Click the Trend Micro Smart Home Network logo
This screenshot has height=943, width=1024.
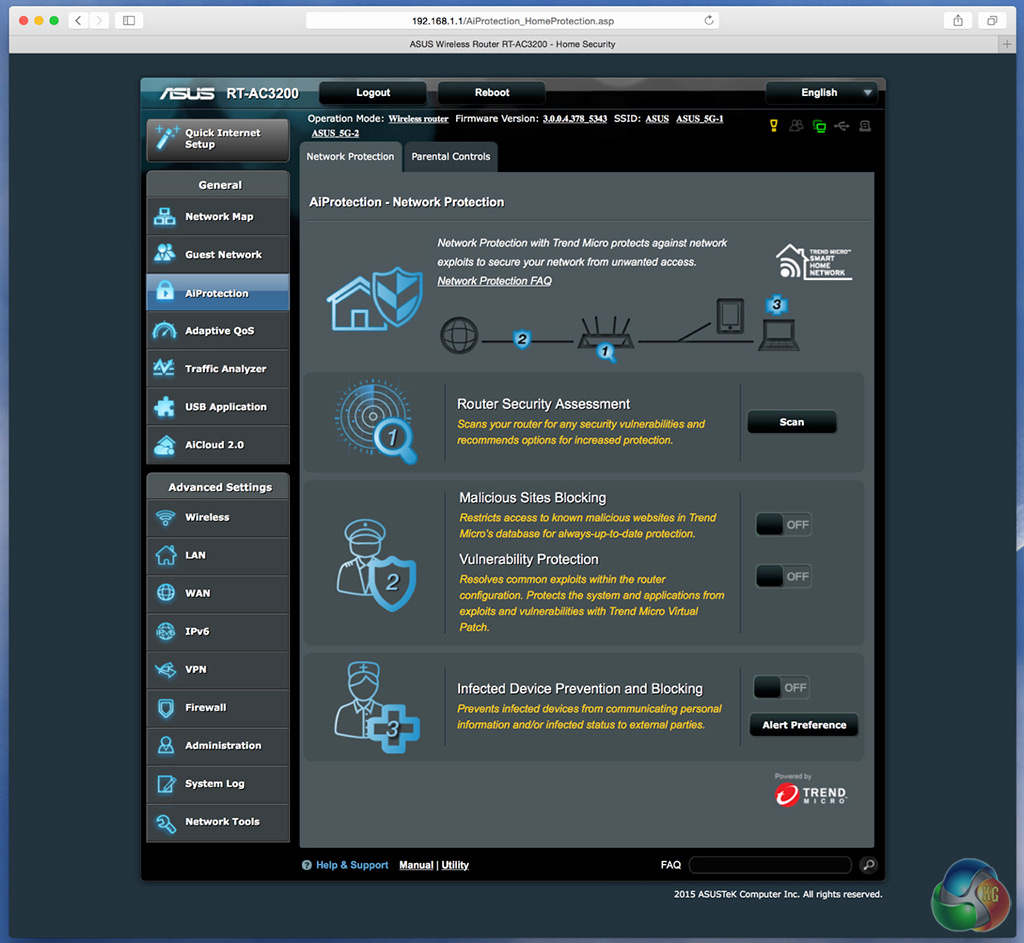pyautogui.click(x=814, y=262)
